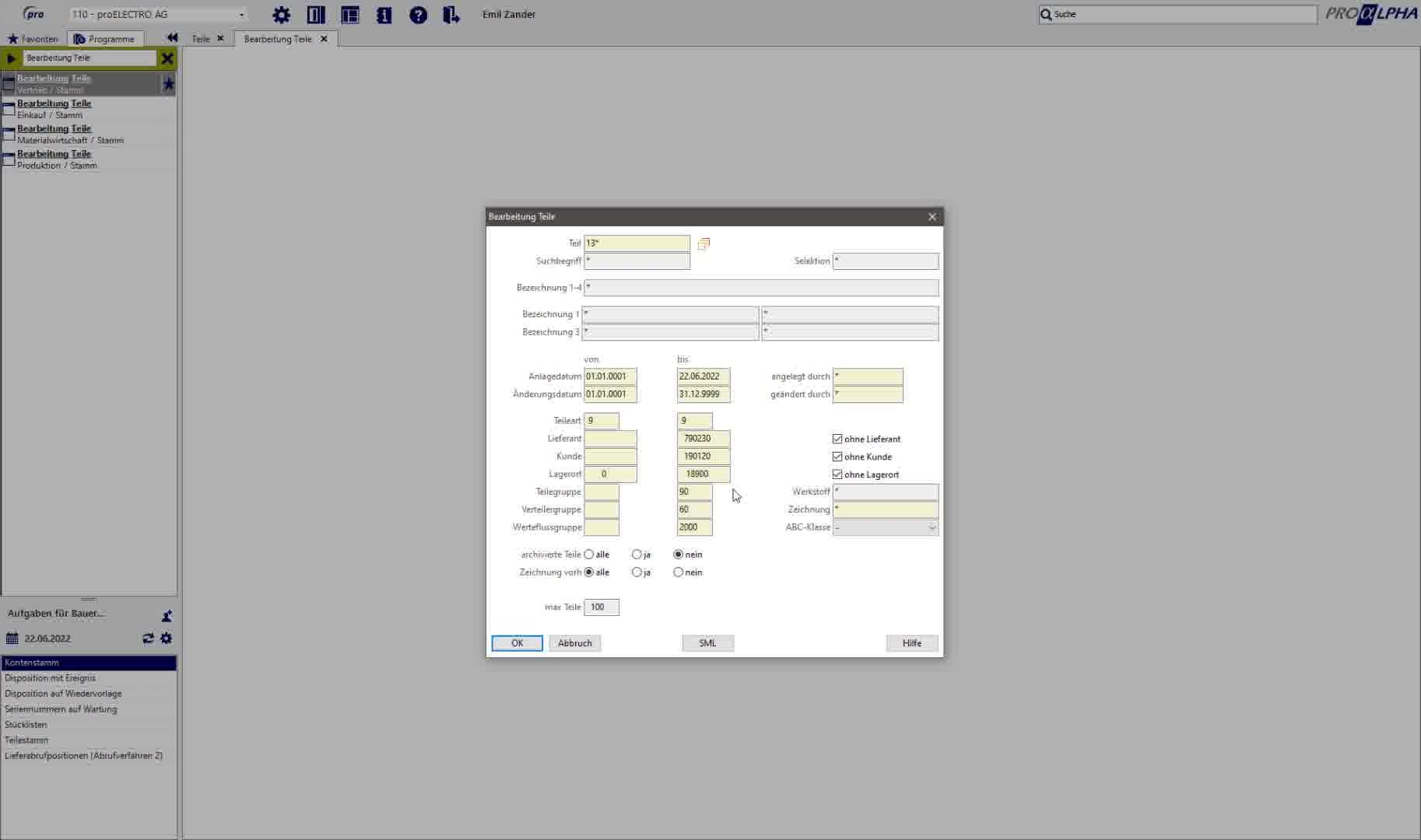Click the search magnifier icon
Screen dimensions: 1421x840
click(1047, 14)
